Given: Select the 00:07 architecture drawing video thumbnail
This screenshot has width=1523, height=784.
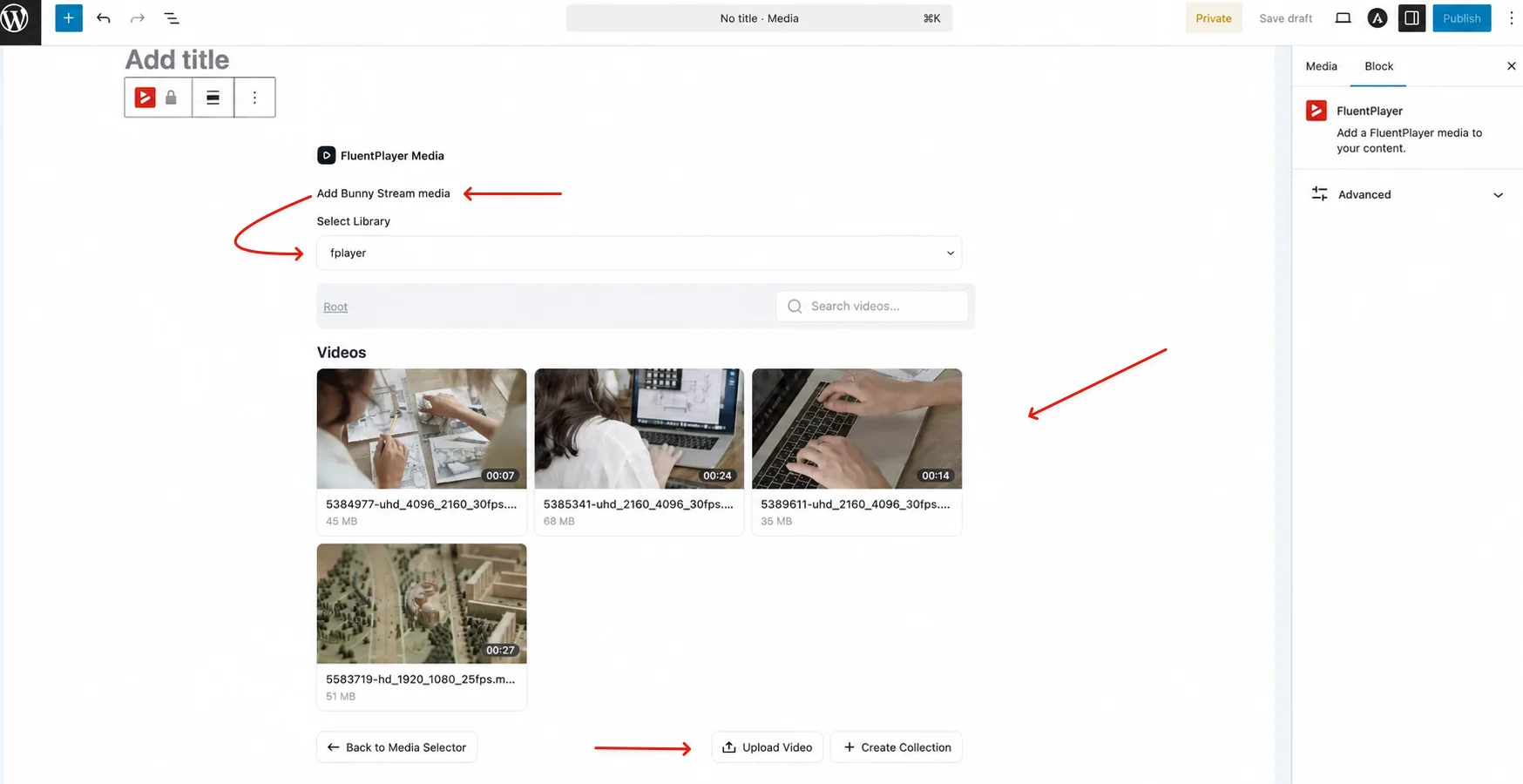Looking at the screenshot, I should pos(422,429).
